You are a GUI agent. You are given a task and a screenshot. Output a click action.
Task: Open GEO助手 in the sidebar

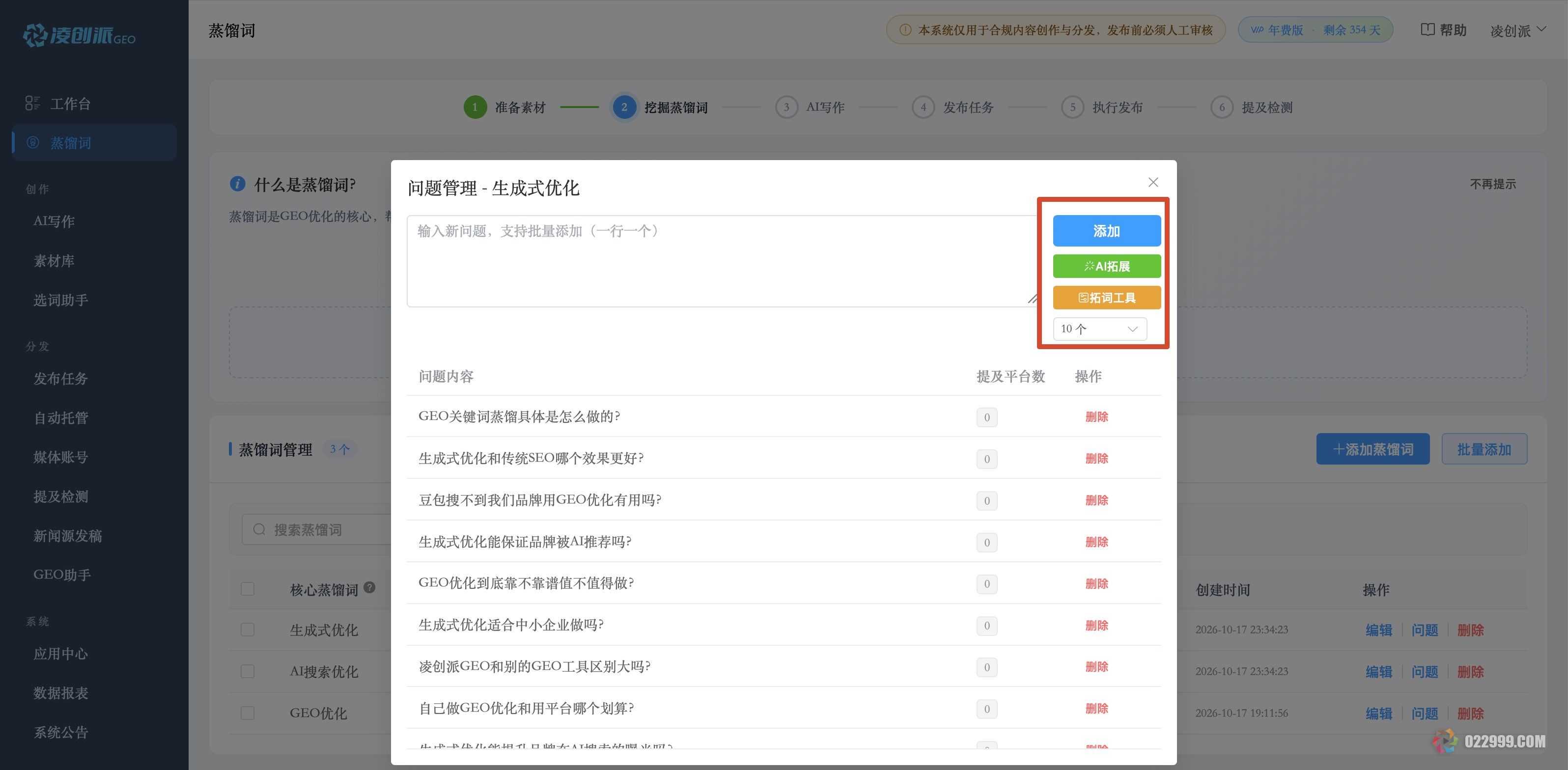(x=62, y=575)
